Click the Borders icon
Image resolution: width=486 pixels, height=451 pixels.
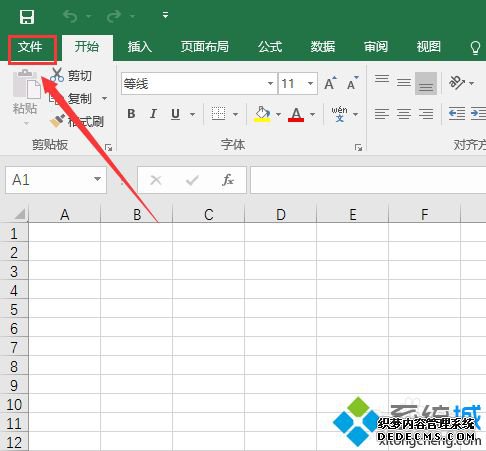218,114
